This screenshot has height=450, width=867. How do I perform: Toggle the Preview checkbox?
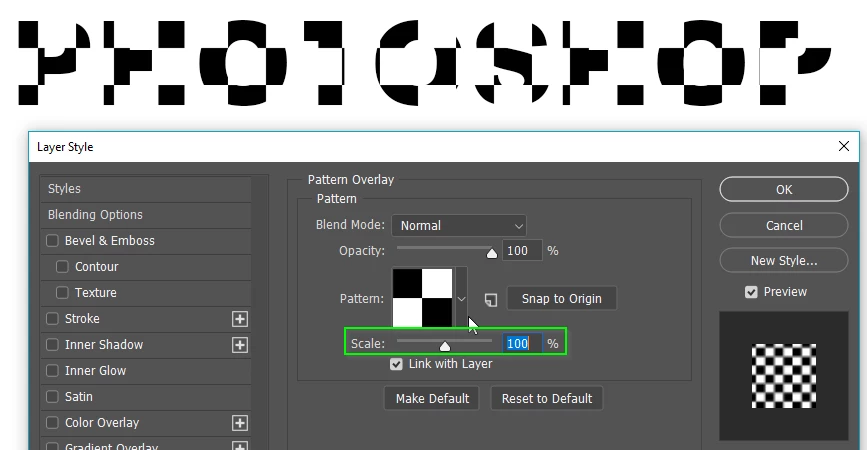751,292
